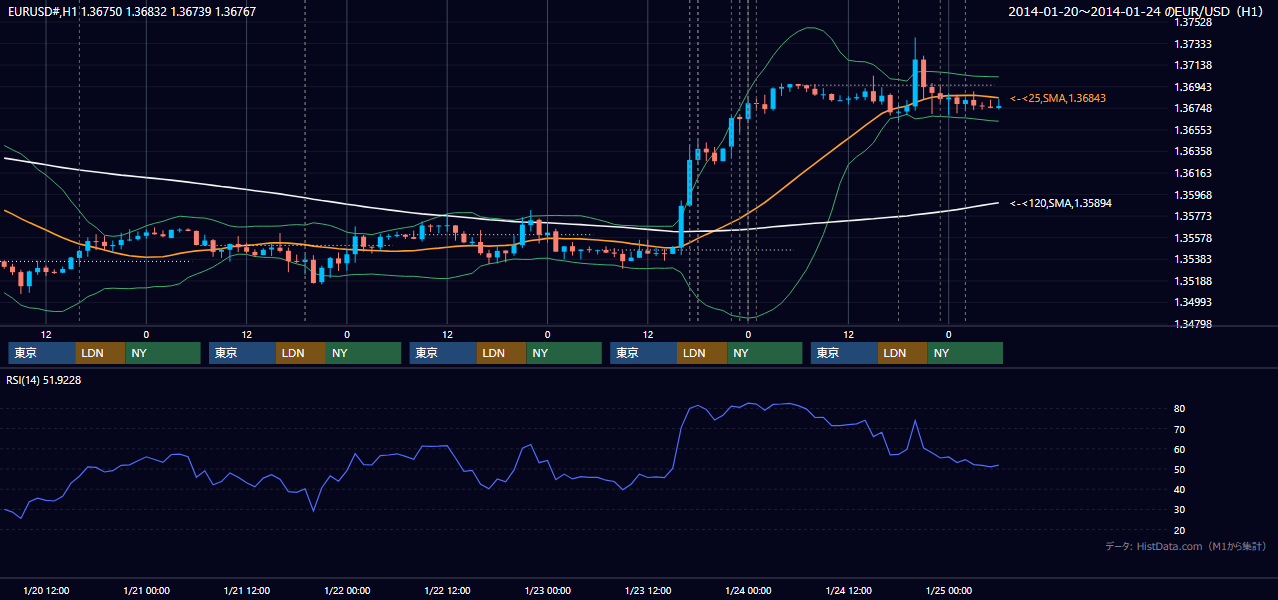
Task: Click price axis value 1.36358
Action: click(1192, 152)
